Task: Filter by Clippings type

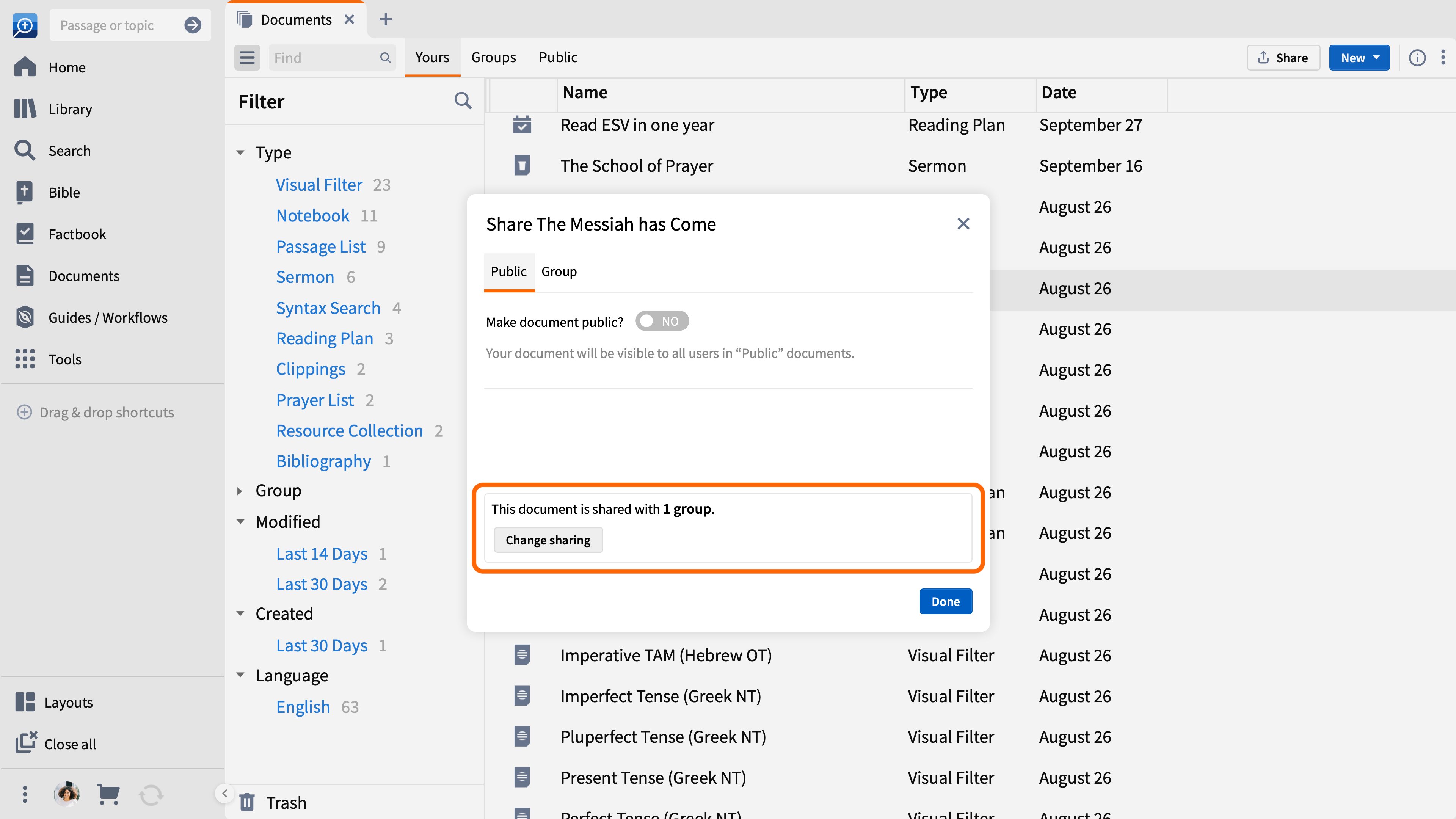Action: click(x=310, y=369)
